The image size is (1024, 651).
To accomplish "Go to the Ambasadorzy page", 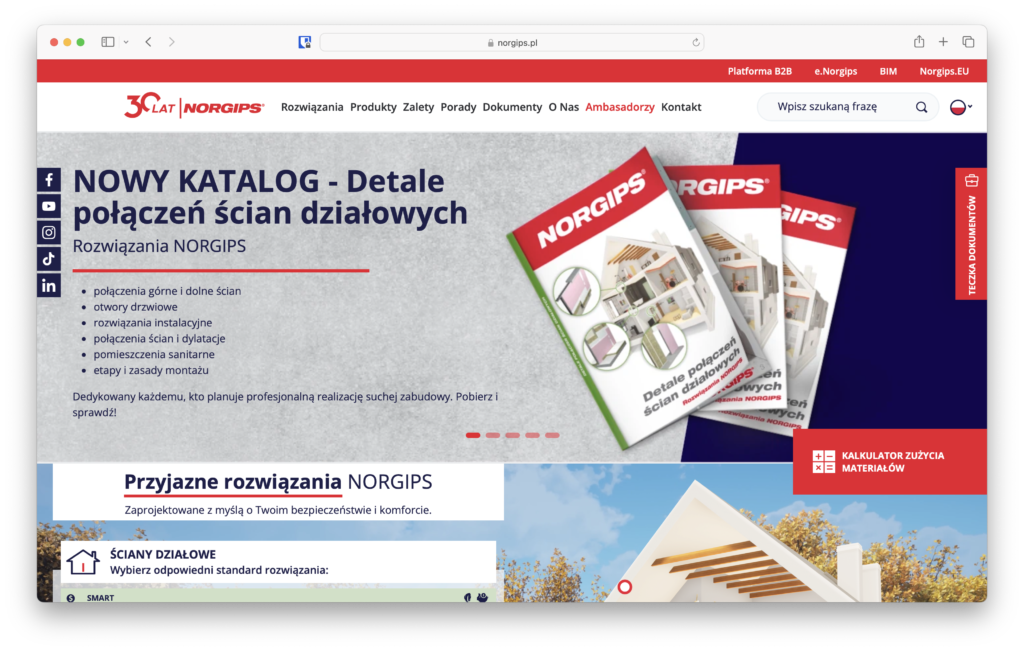I will coord(620,107).
